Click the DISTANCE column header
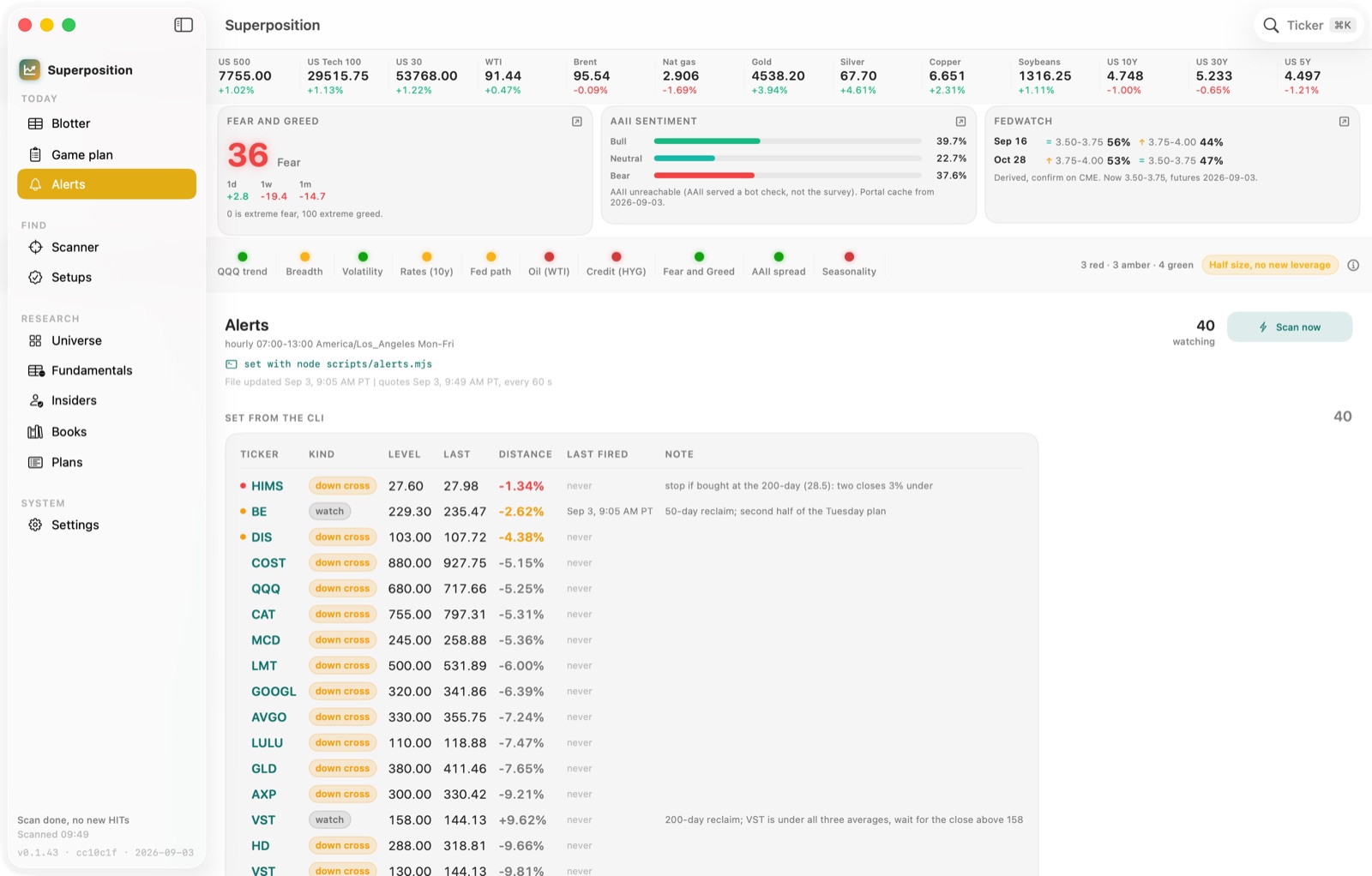Image resolution: width=1372 pixels, height=876 pixels. [526, 454]
